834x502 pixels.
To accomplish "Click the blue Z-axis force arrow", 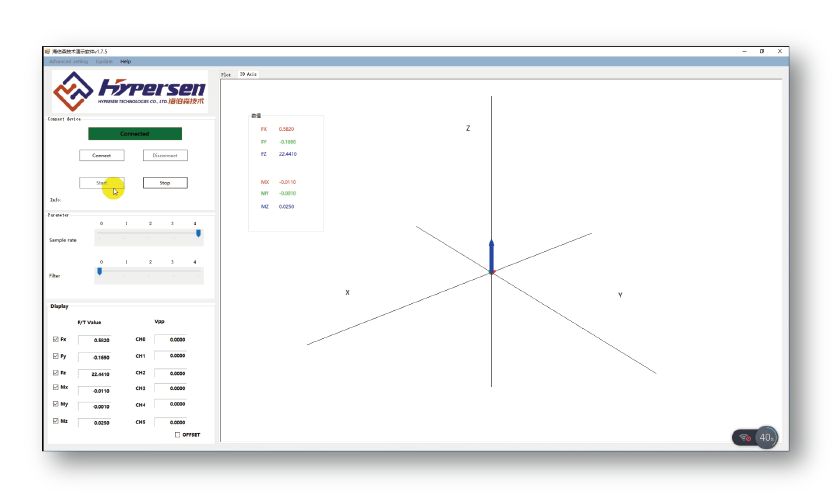I will [491, 255].
